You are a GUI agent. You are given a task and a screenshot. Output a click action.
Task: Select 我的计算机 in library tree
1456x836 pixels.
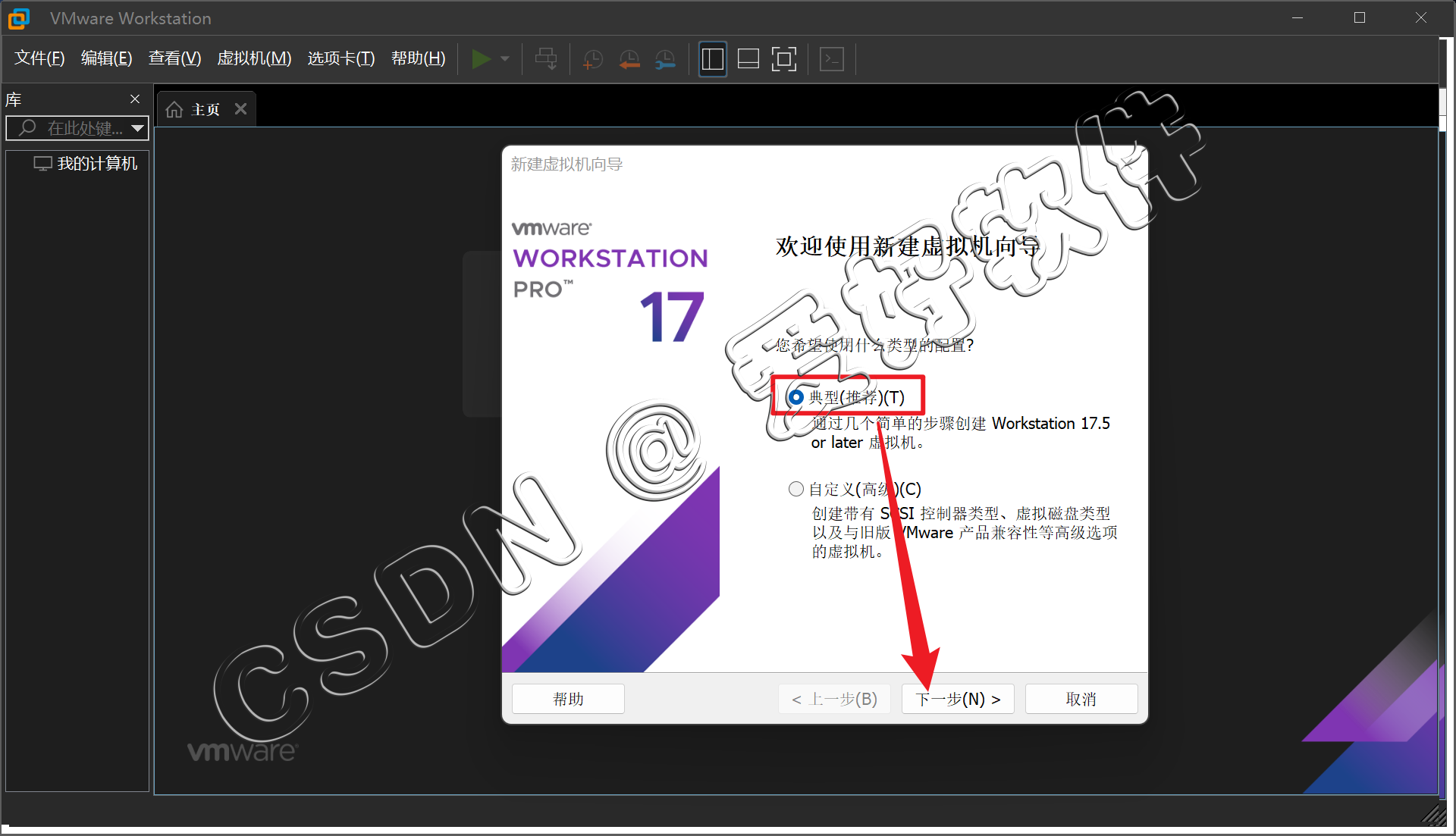click(x=97, y=164)
